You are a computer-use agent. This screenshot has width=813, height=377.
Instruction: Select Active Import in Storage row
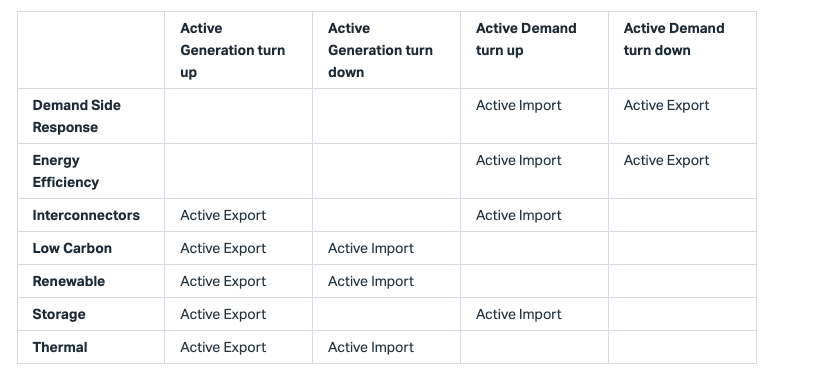(518, 314)
